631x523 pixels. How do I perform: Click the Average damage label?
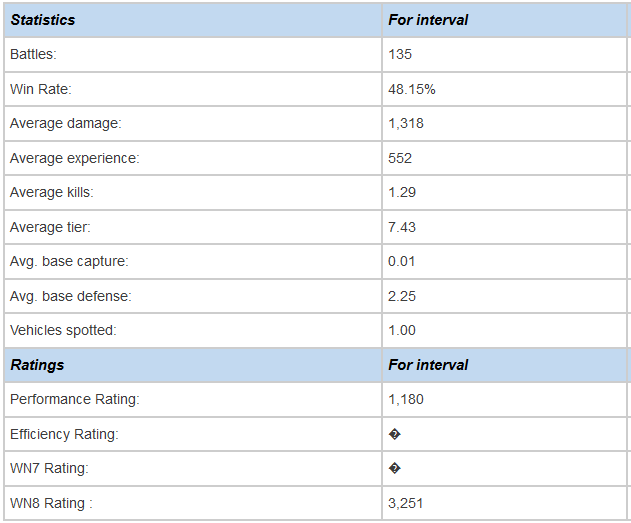point(66,124)
